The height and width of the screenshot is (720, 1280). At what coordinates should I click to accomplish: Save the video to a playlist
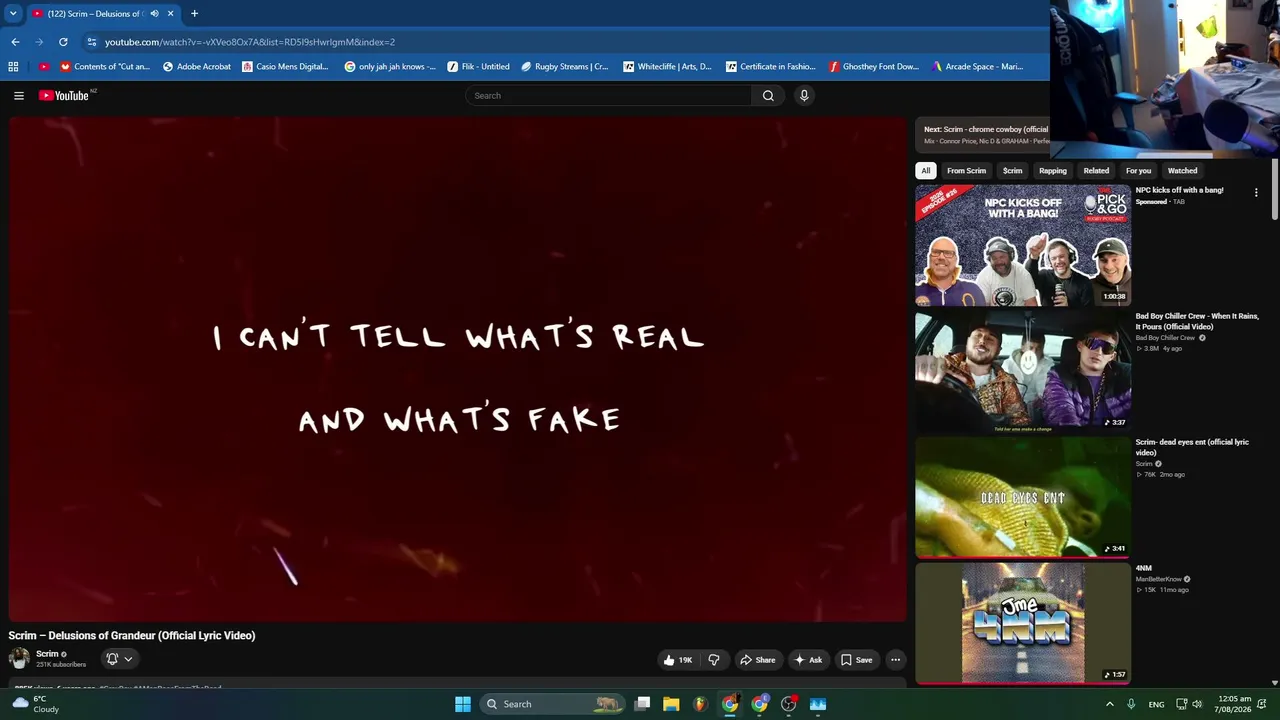(x=856, y=660)
